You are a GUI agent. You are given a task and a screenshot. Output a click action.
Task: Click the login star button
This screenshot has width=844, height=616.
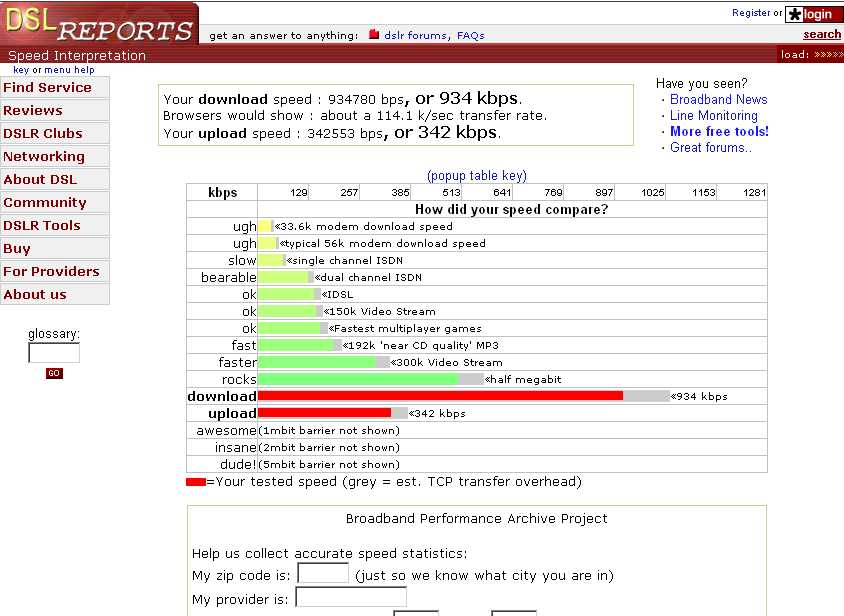(x=813, y=14)
